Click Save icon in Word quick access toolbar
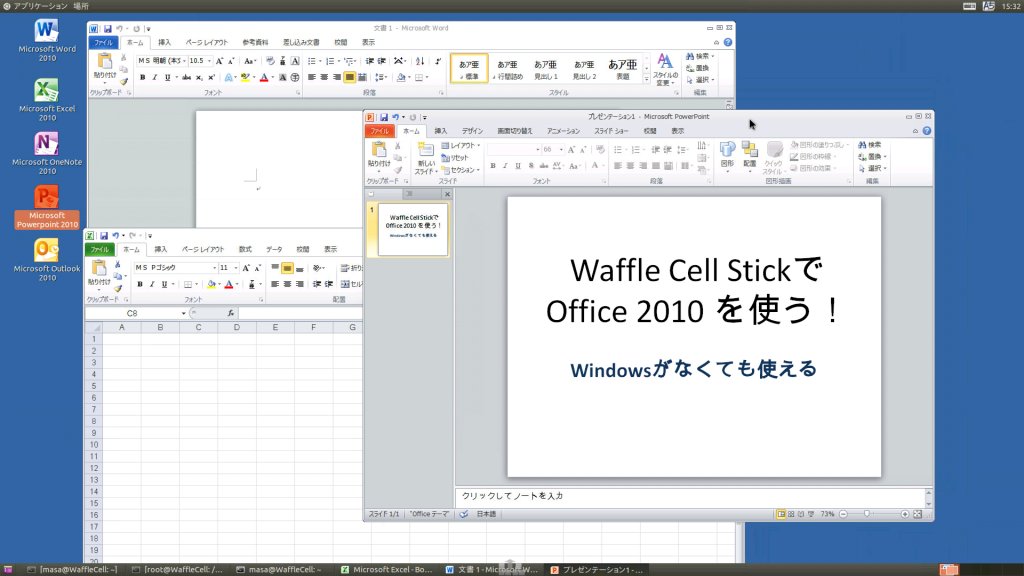 click(108, 29)
